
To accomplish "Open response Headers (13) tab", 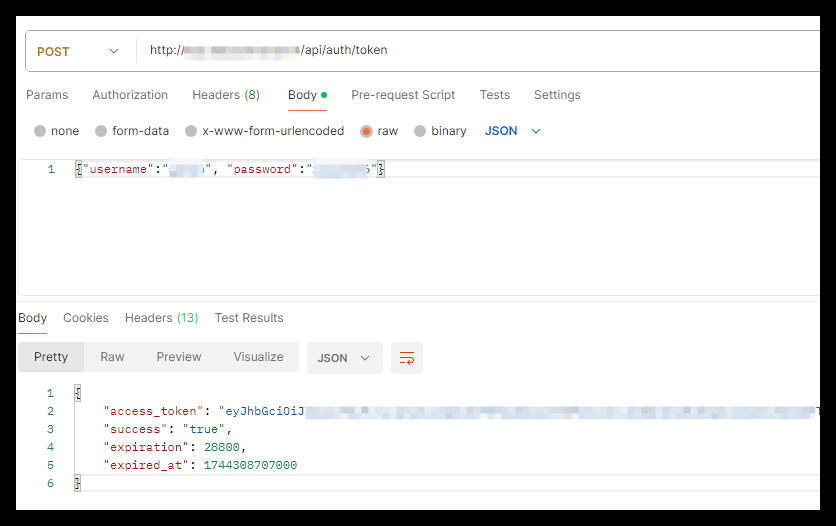I will (x=161, y=318).
